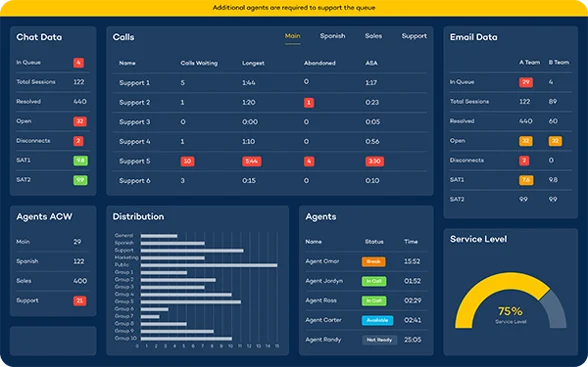Screen dimensions: 588x367
Task: Click Agents ACW Support red badge 21
Action: pyautogui.click(x=80, y=301)
